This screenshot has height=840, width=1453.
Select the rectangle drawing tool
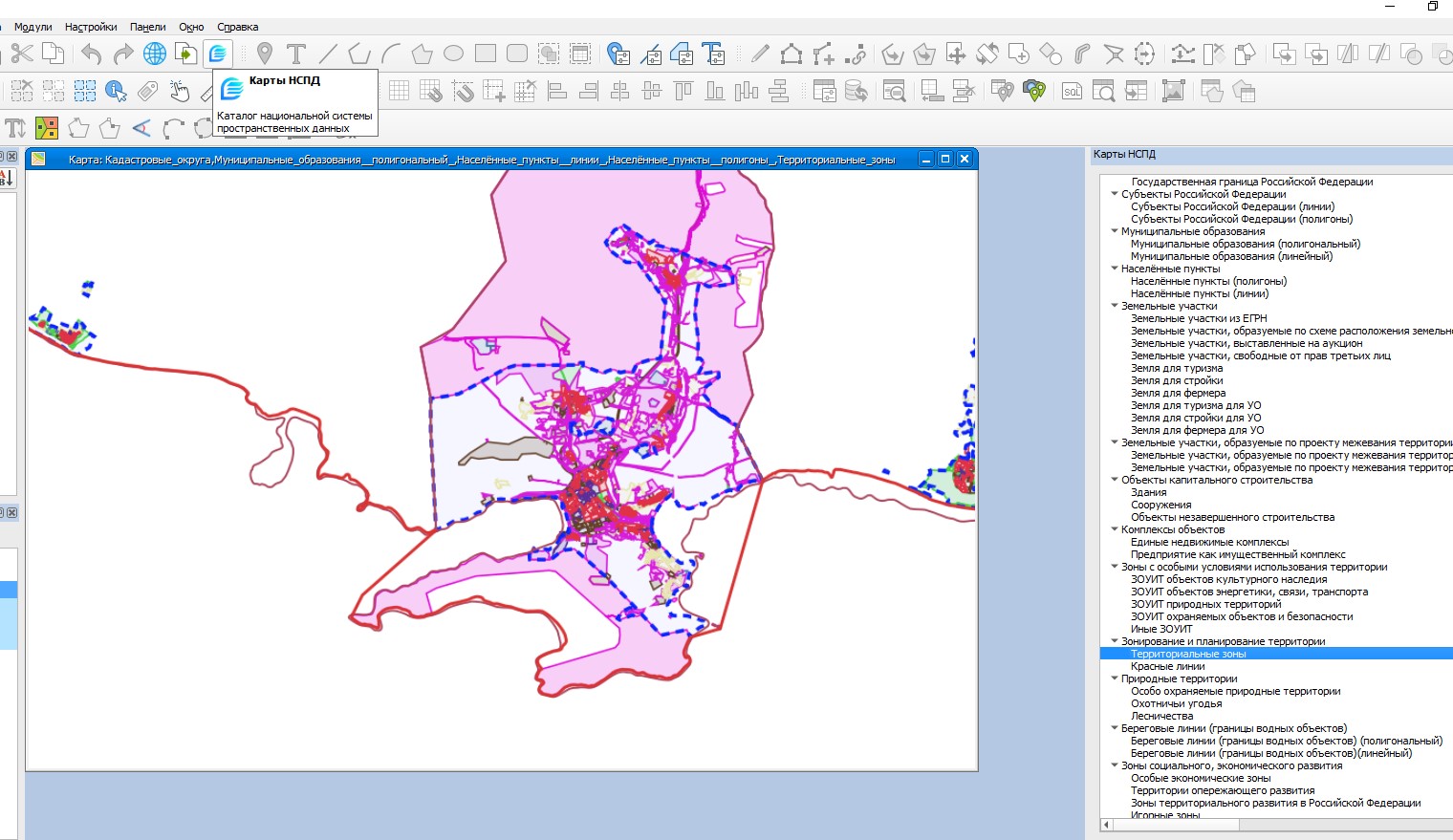point(486,54)
